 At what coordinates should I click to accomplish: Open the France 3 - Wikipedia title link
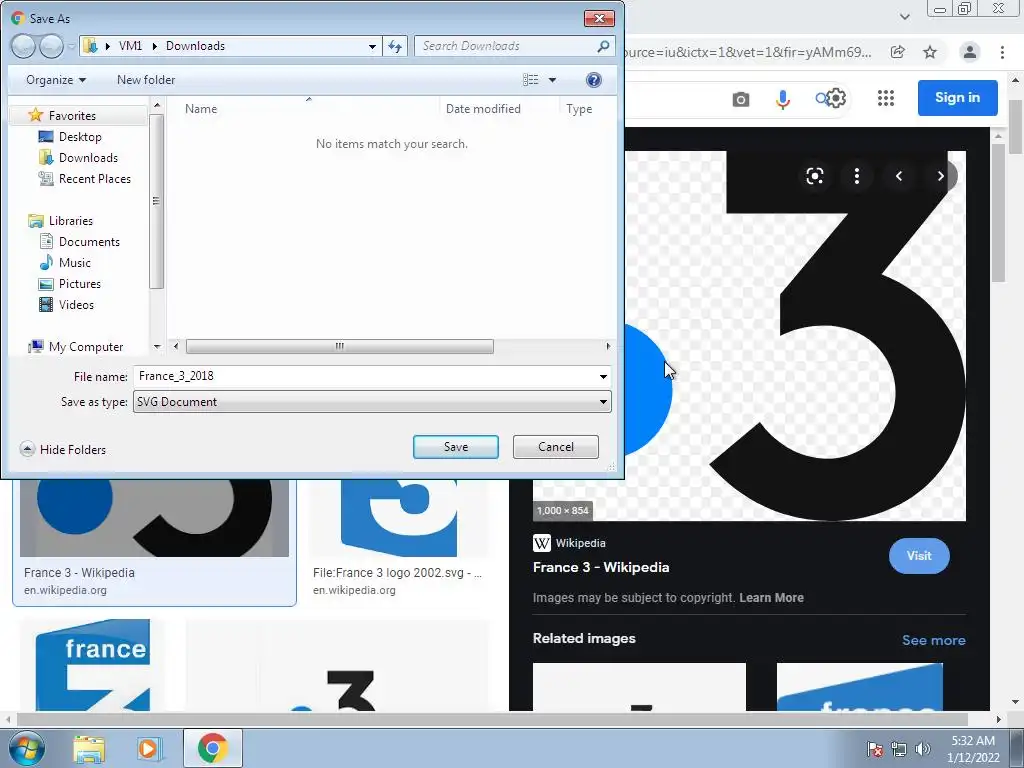point(601,568)
